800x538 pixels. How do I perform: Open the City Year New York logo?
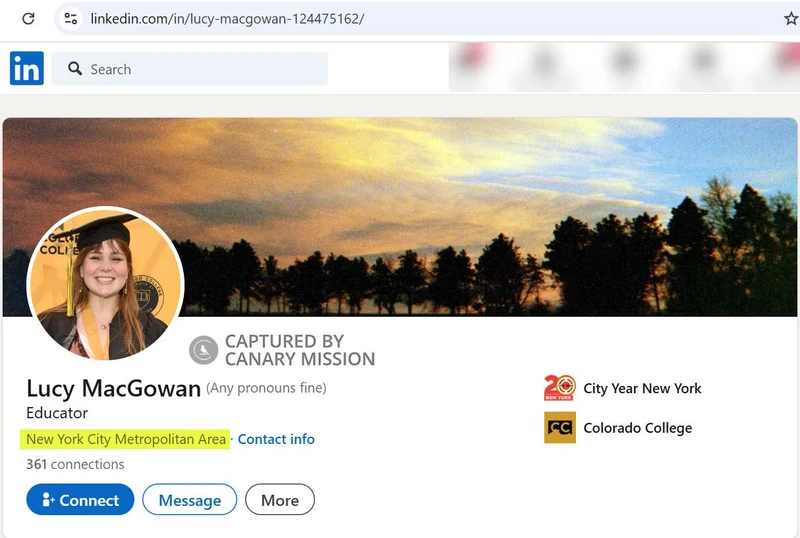point(560,388)
